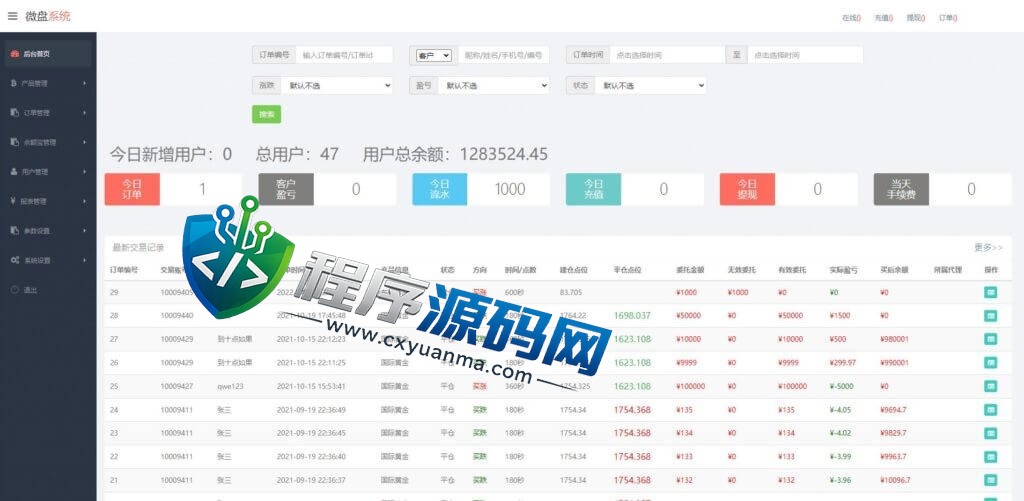Open the action icon for order 26
Screen dimensions: 1024x501
coord(991,363)
